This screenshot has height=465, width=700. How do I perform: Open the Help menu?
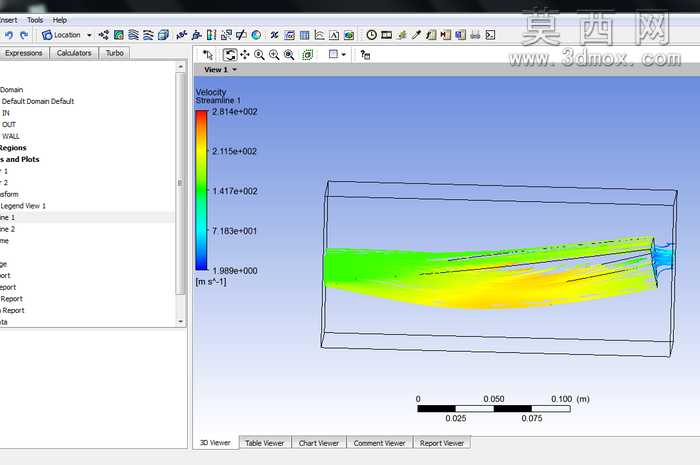point(59,20)
